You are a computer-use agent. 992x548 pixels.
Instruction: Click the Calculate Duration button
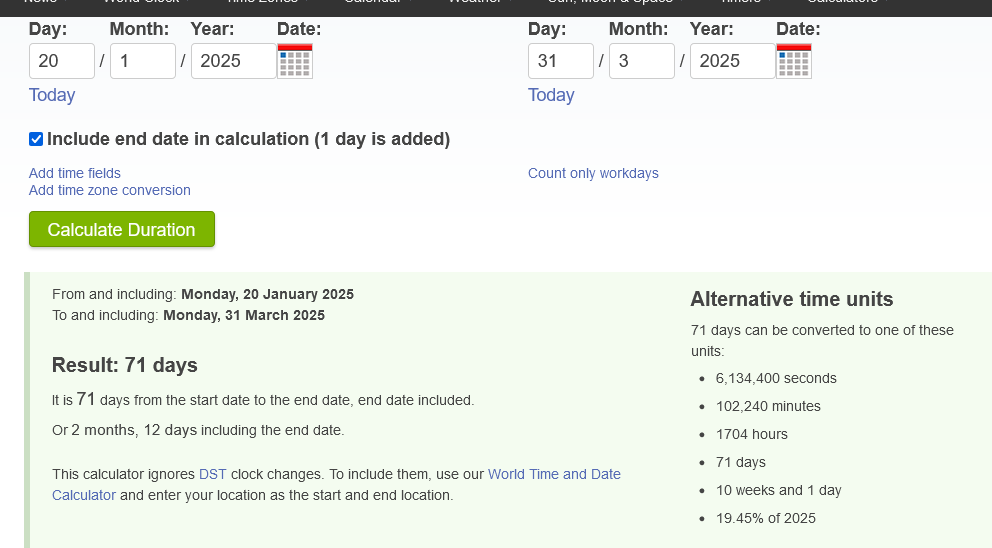(121, 229)
